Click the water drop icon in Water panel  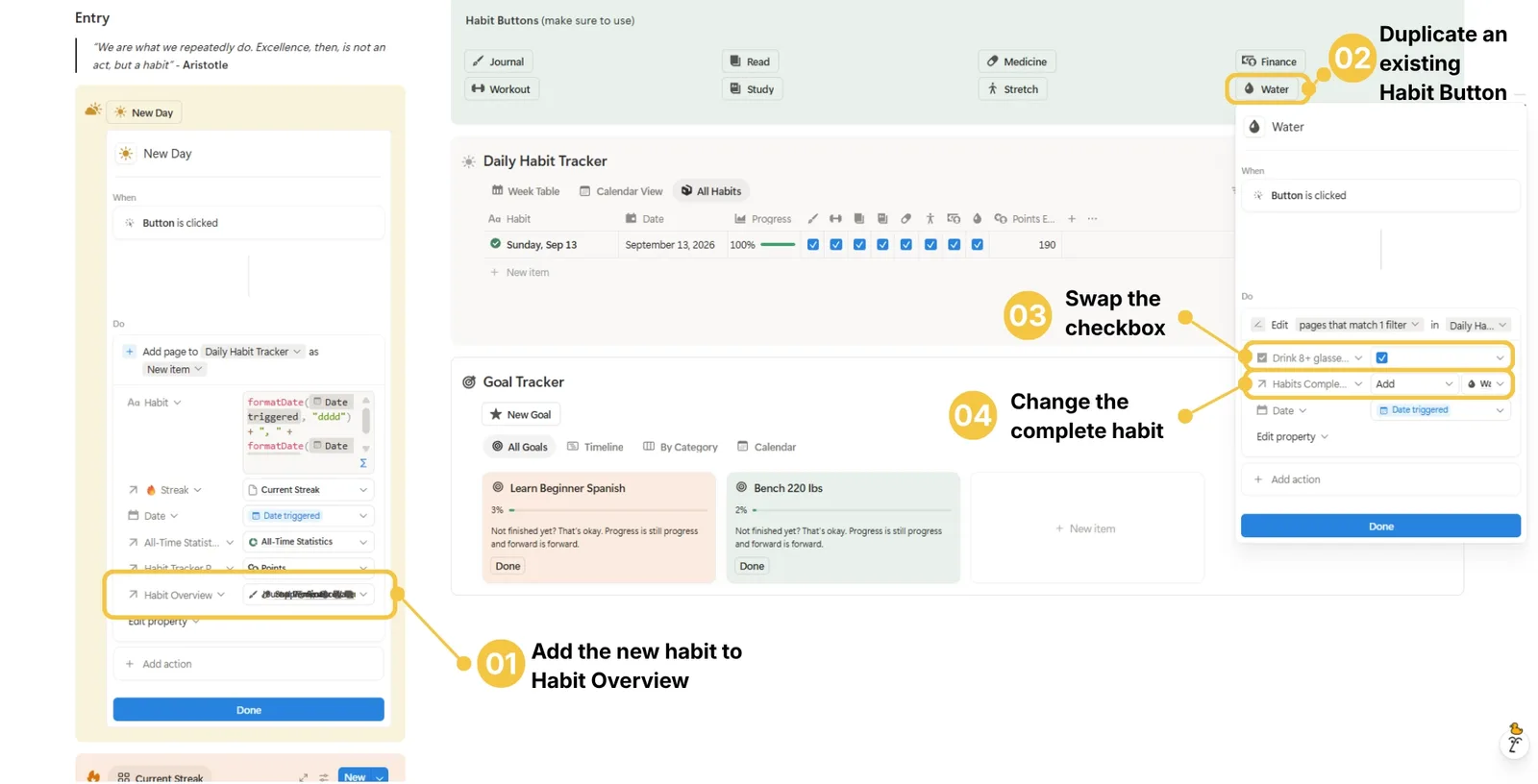tap(1254, 127)
